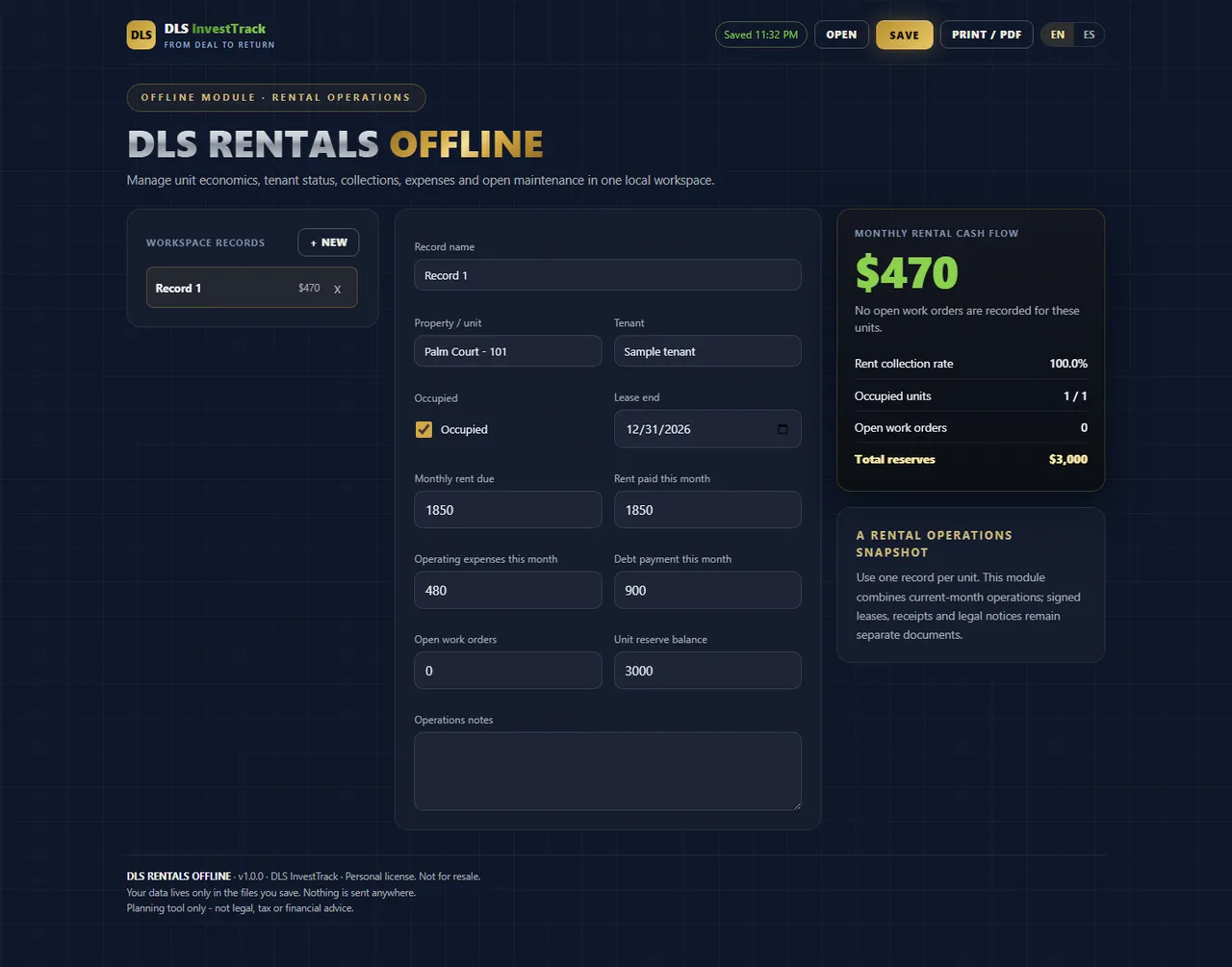Viewport: 1232px width, 967px height.
Task: Click the Occupied units 1 / 1 value
Action: pos(1075,396)
